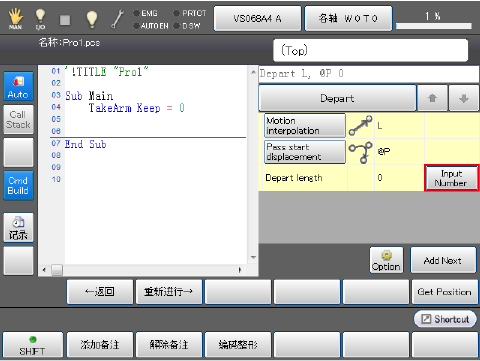Click the horizontal scroll right arrow
This screenshot has height=361, width=480.
pos(240,270)
